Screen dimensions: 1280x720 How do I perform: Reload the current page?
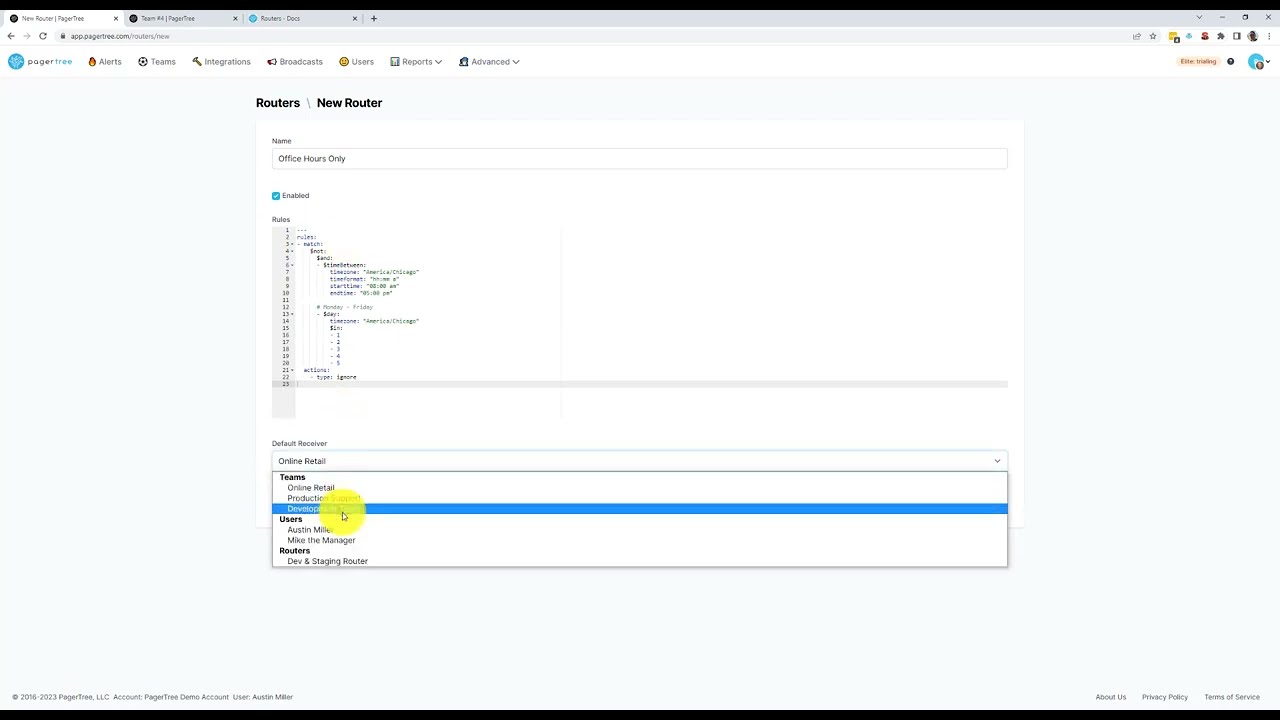click(x=43, y=36)
